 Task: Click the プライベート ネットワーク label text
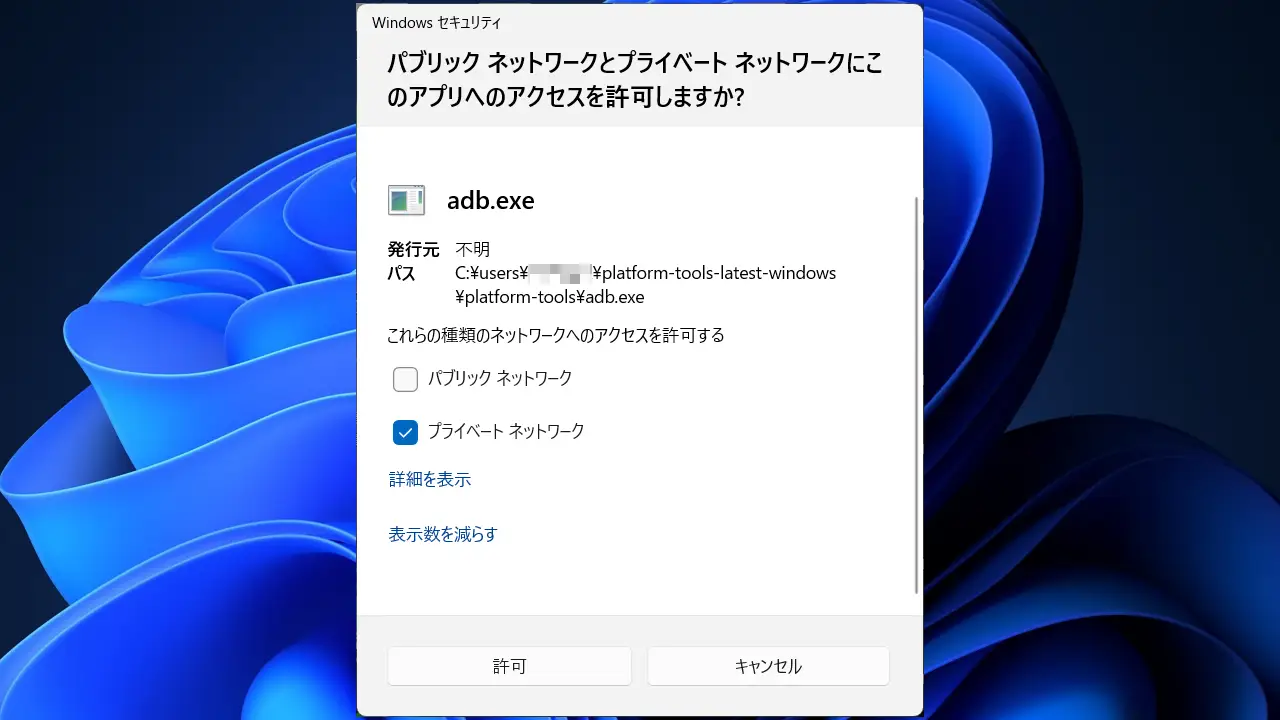[506, 431]
